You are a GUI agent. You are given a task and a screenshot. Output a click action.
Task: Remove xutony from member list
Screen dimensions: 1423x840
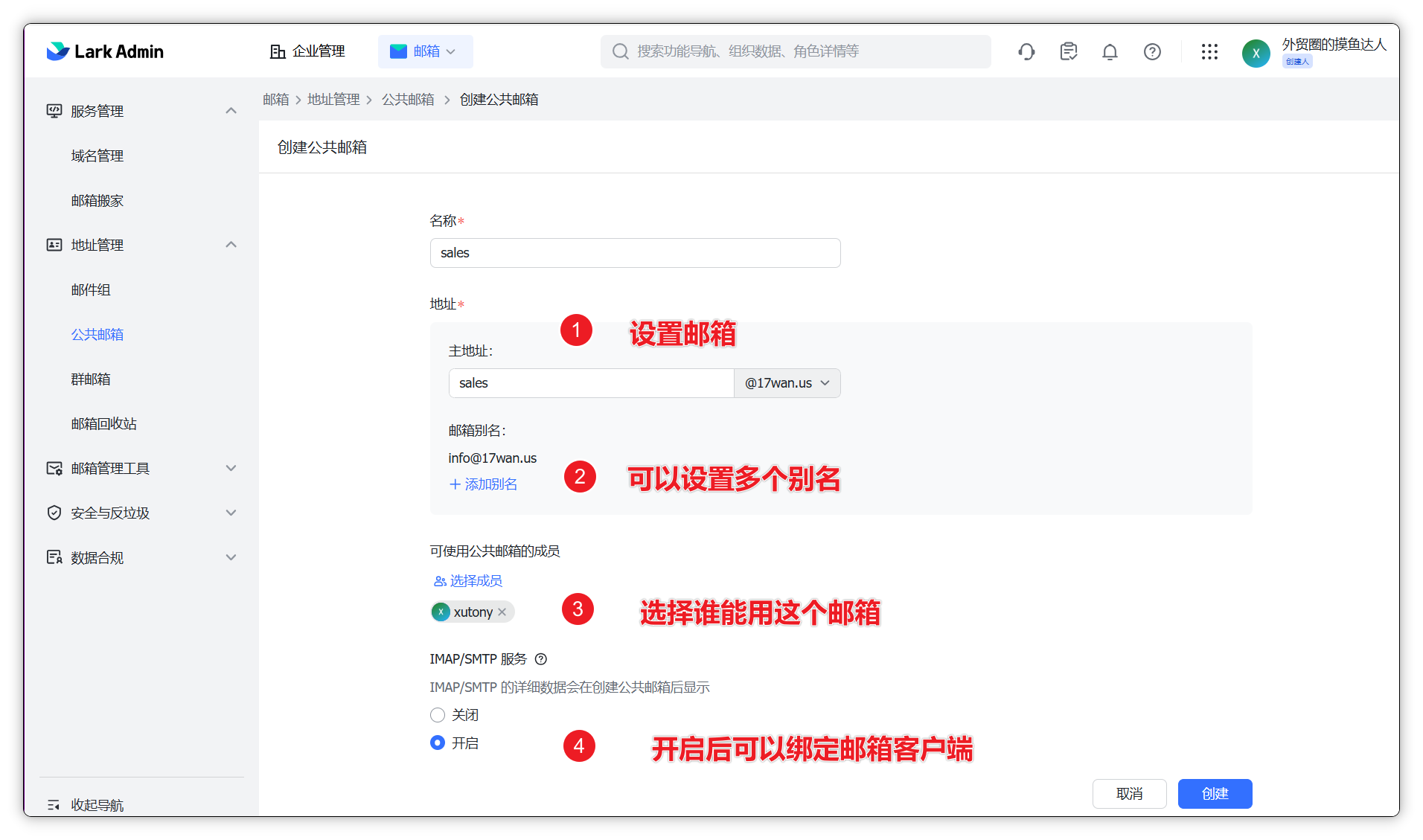[502, 612]
